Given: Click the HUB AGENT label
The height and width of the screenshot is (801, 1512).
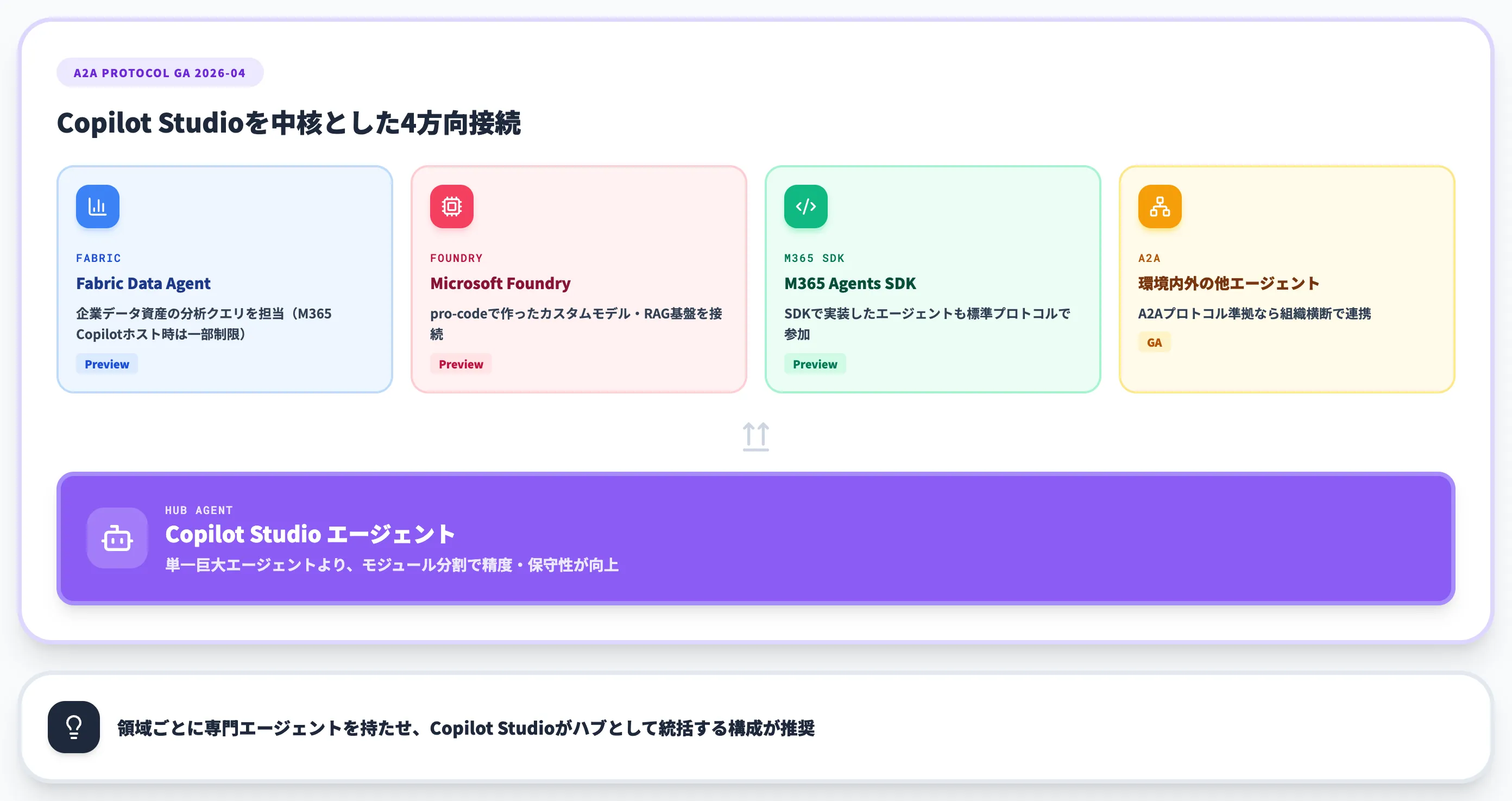Looking at the screenshot, I should (198, 510).
